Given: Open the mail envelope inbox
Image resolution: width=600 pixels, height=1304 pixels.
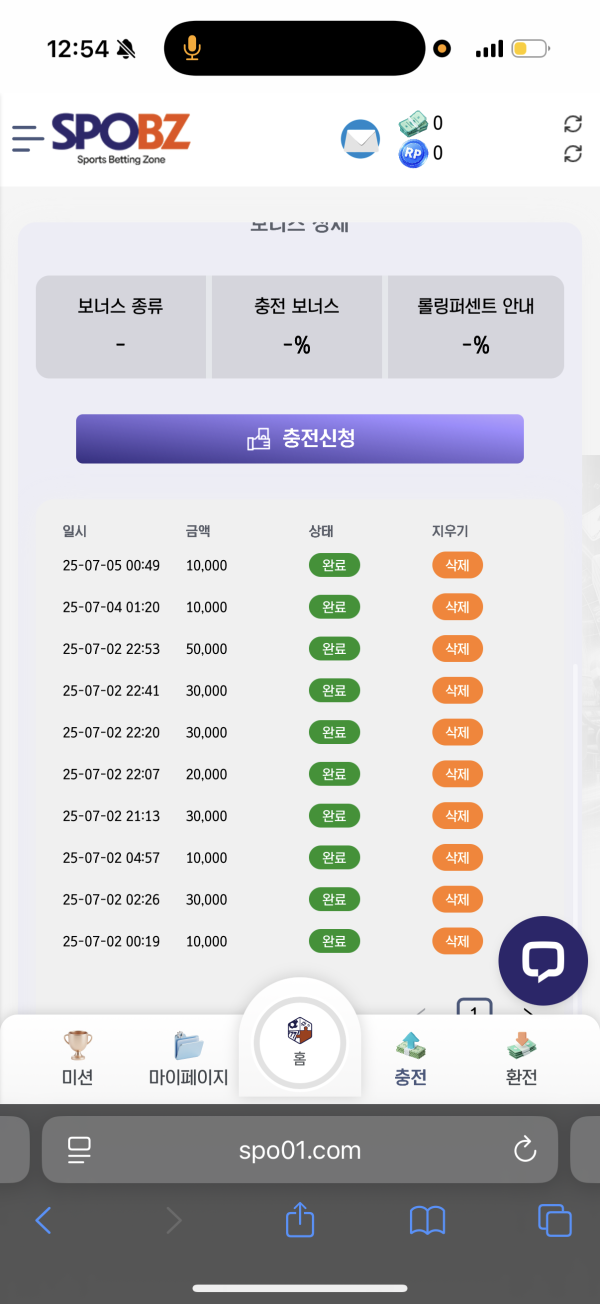Looking at the screenshot, I should [x=360, y=139].
